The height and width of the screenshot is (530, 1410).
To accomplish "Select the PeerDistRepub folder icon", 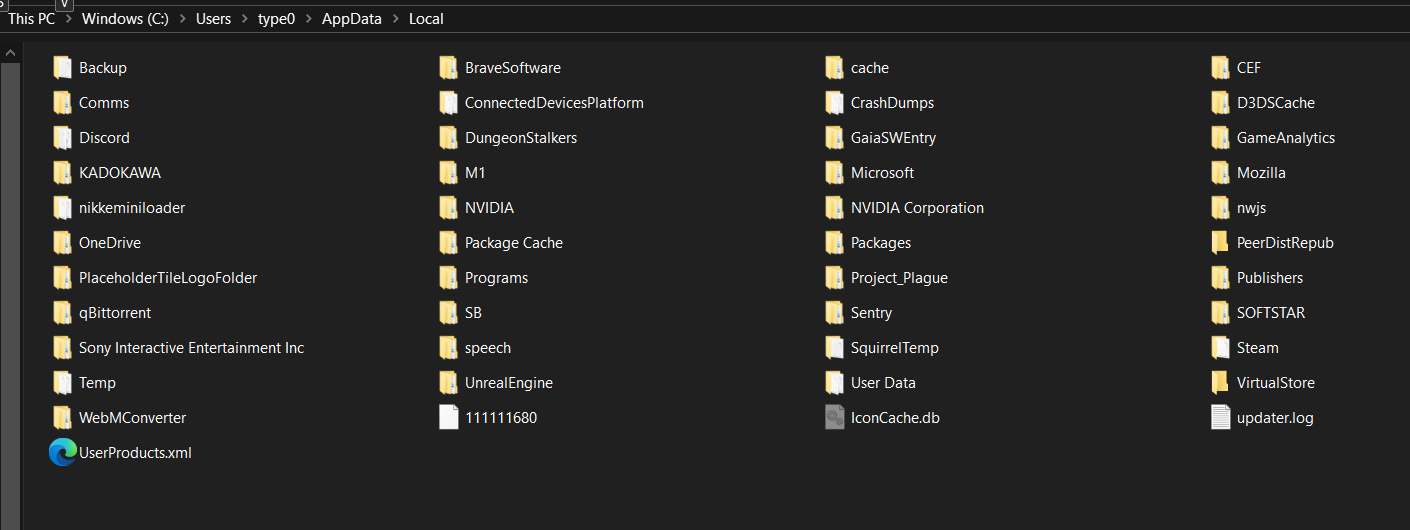I will pos(1220,243).
